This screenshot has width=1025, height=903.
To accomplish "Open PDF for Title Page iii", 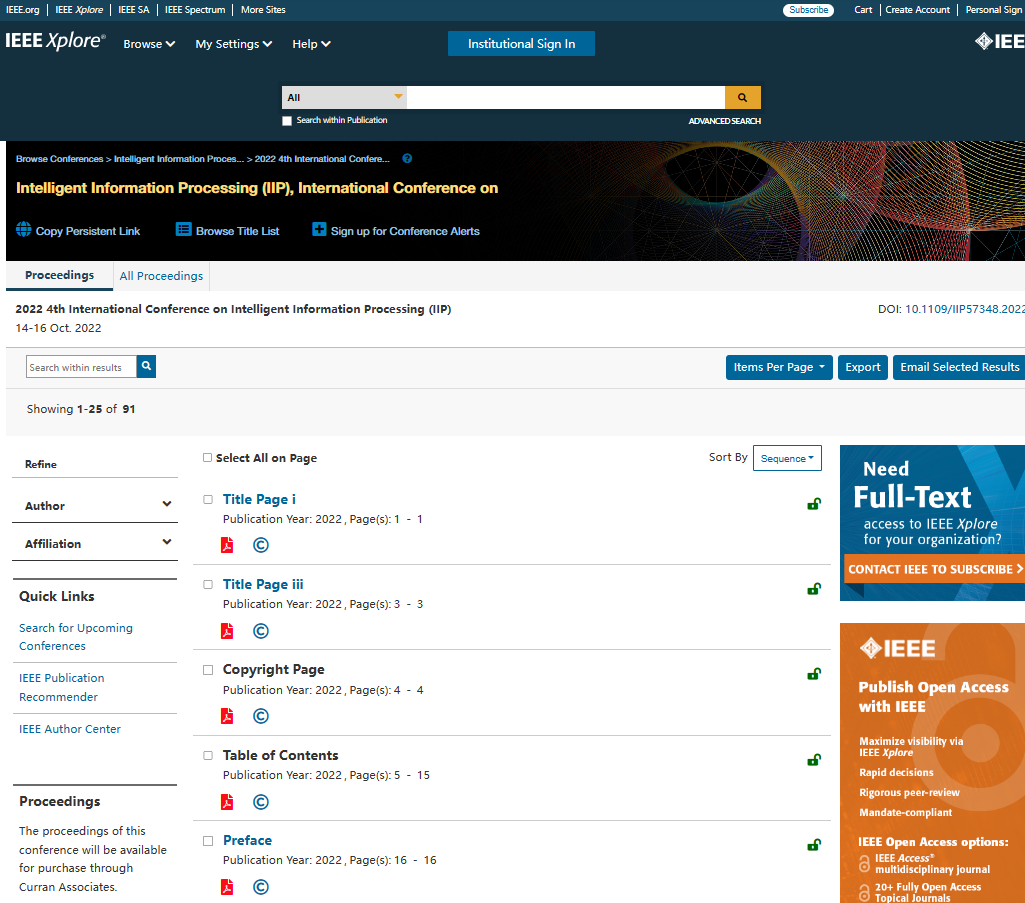I will (227, 630).
